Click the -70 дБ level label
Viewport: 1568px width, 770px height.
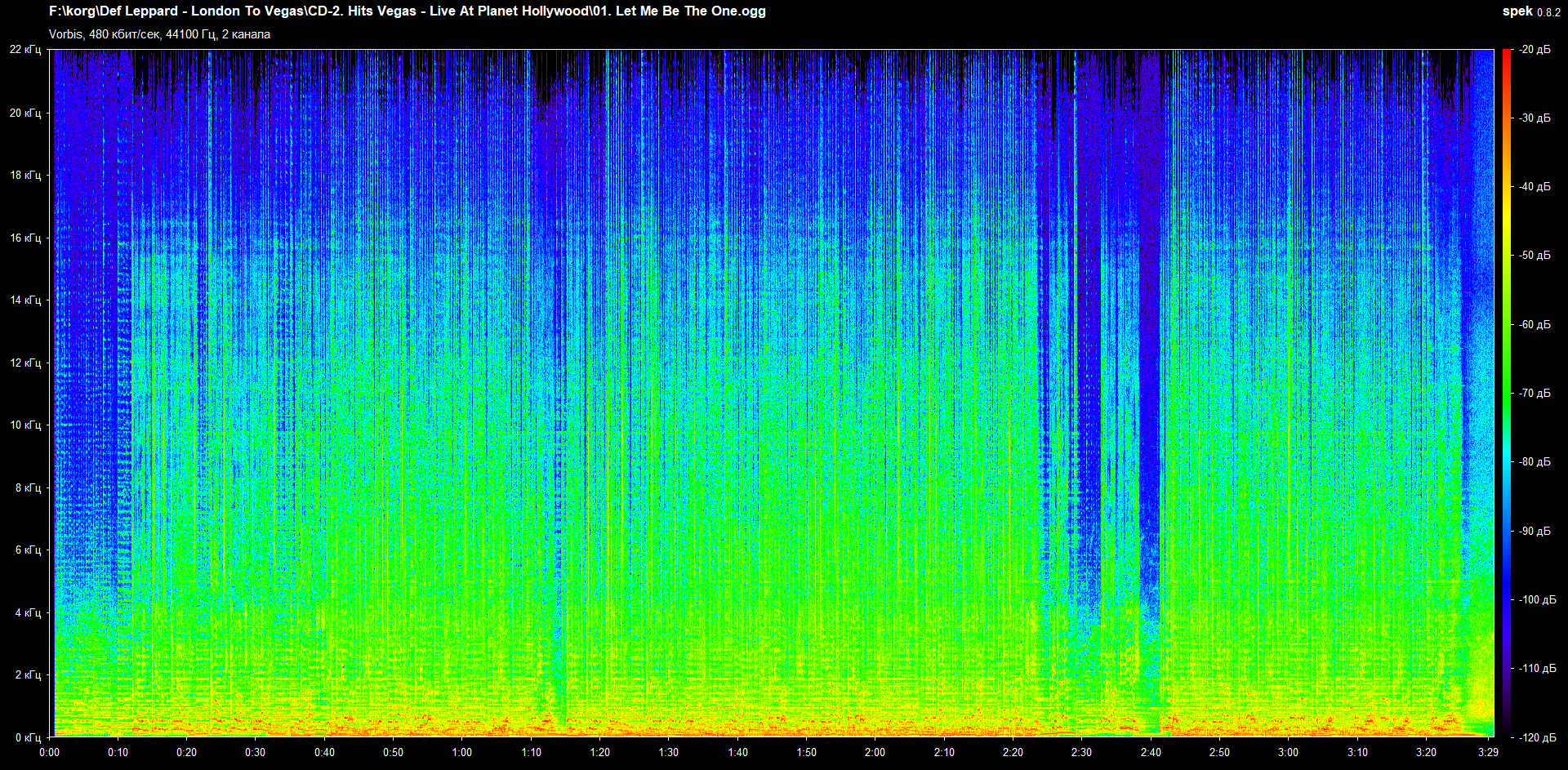pyautogui.click(x=1535, y=393)
